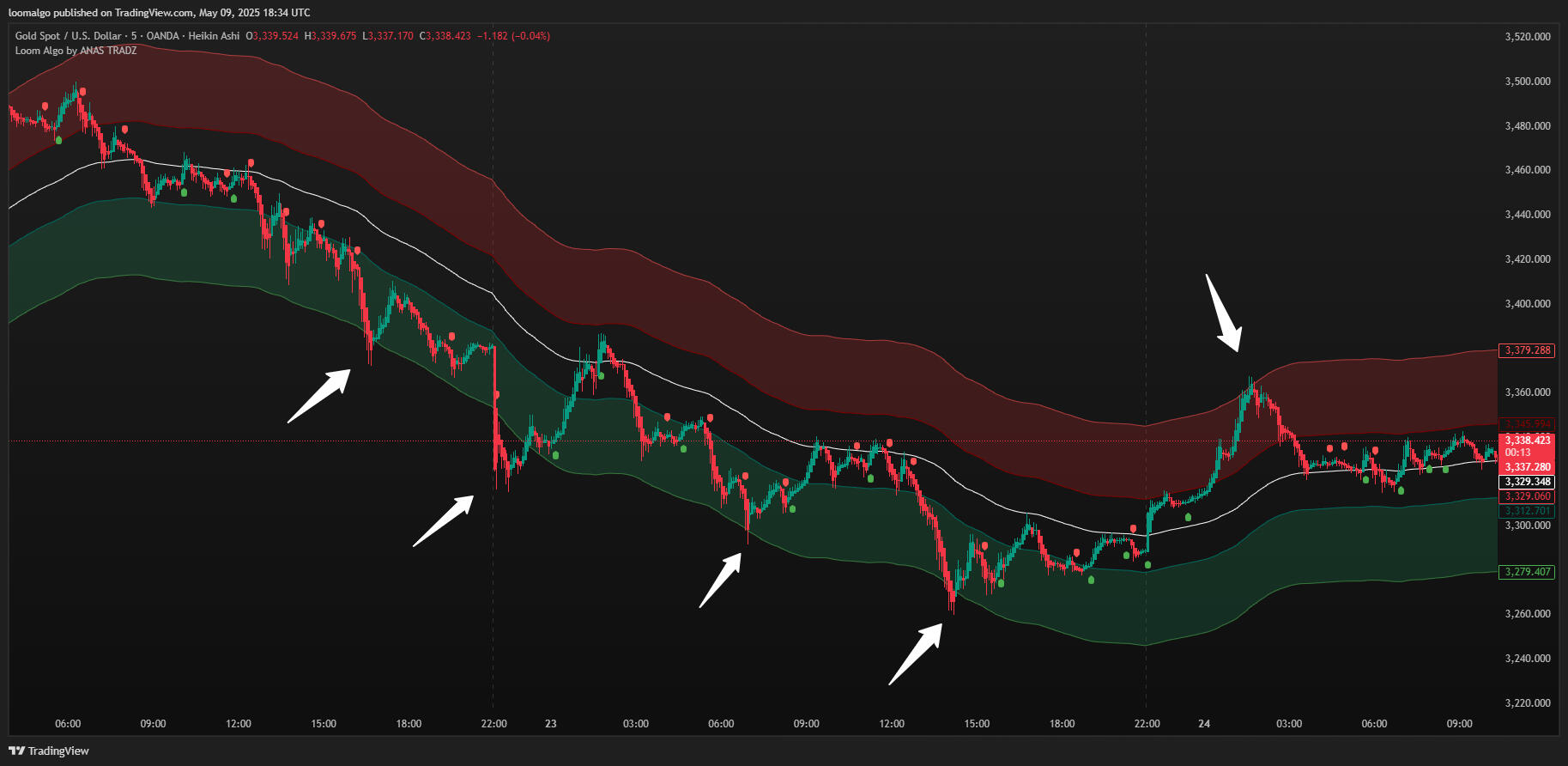Click the white arrow pointing at the first 22:00 gap-down candle
The image size is (1568, 766).
(444, 520)
